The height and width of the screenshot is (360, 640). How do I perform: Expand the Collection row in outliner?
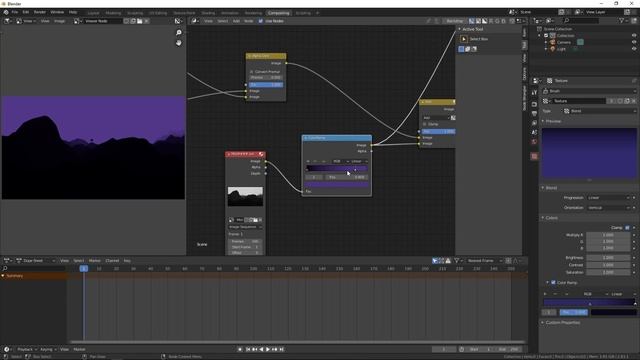coord(540,36)
